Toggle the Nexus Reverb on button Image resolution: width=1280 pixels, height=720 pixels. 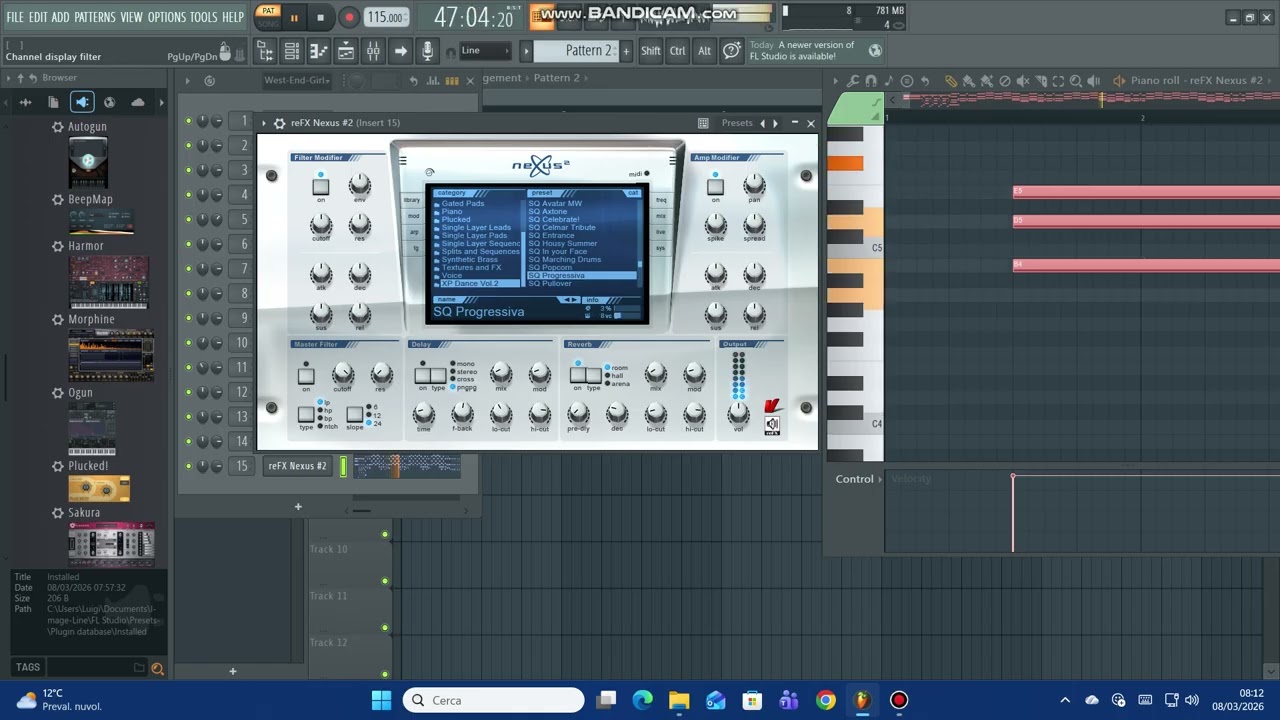click(578, 376)
